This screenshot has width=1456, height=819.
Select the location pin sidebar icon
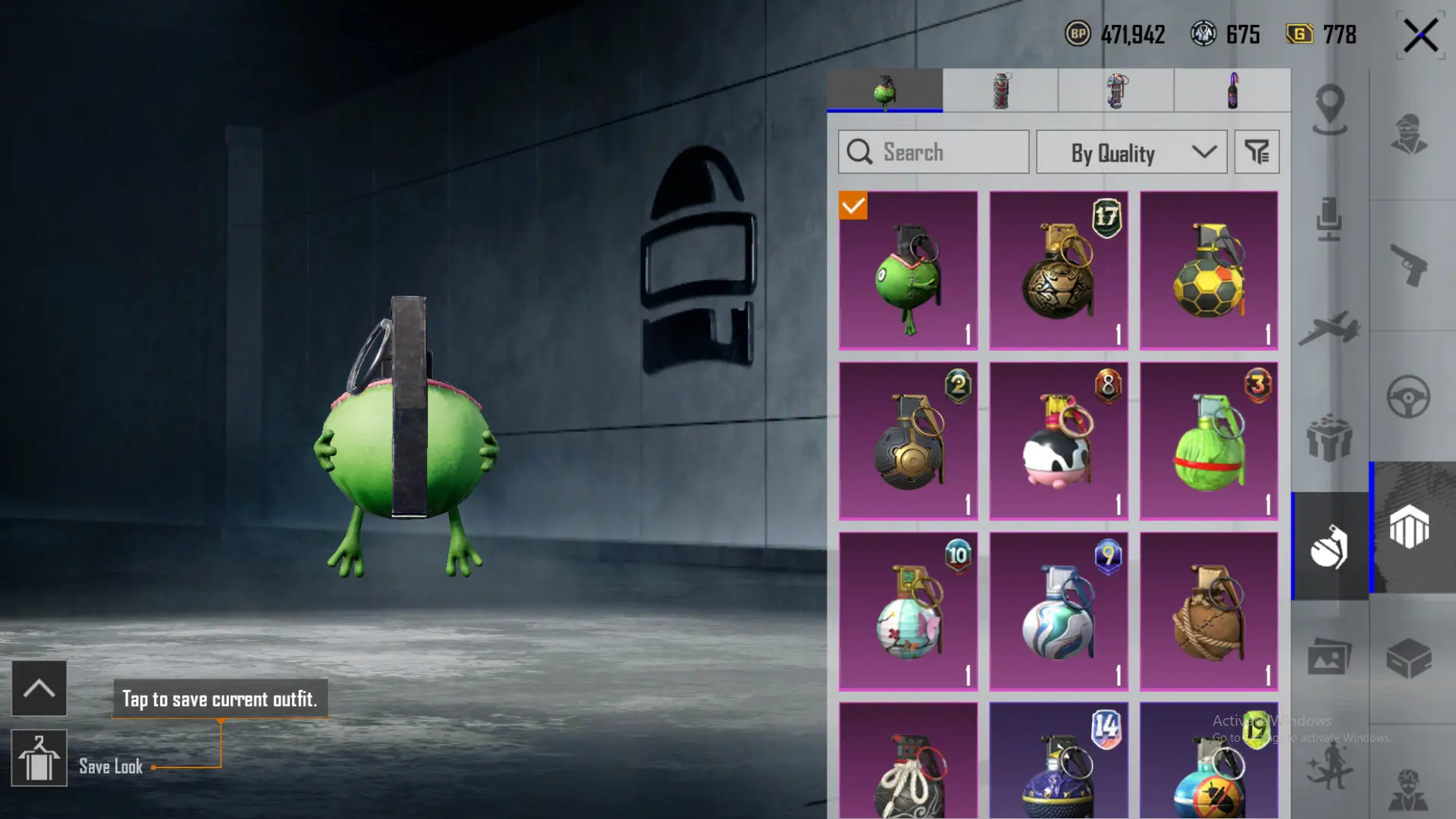click(1330, 110)
